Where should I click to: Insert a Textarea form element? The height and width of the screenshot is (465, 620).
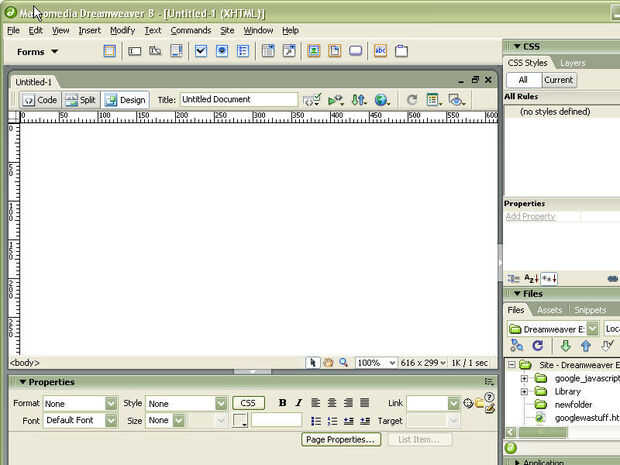tap(176, 51)
